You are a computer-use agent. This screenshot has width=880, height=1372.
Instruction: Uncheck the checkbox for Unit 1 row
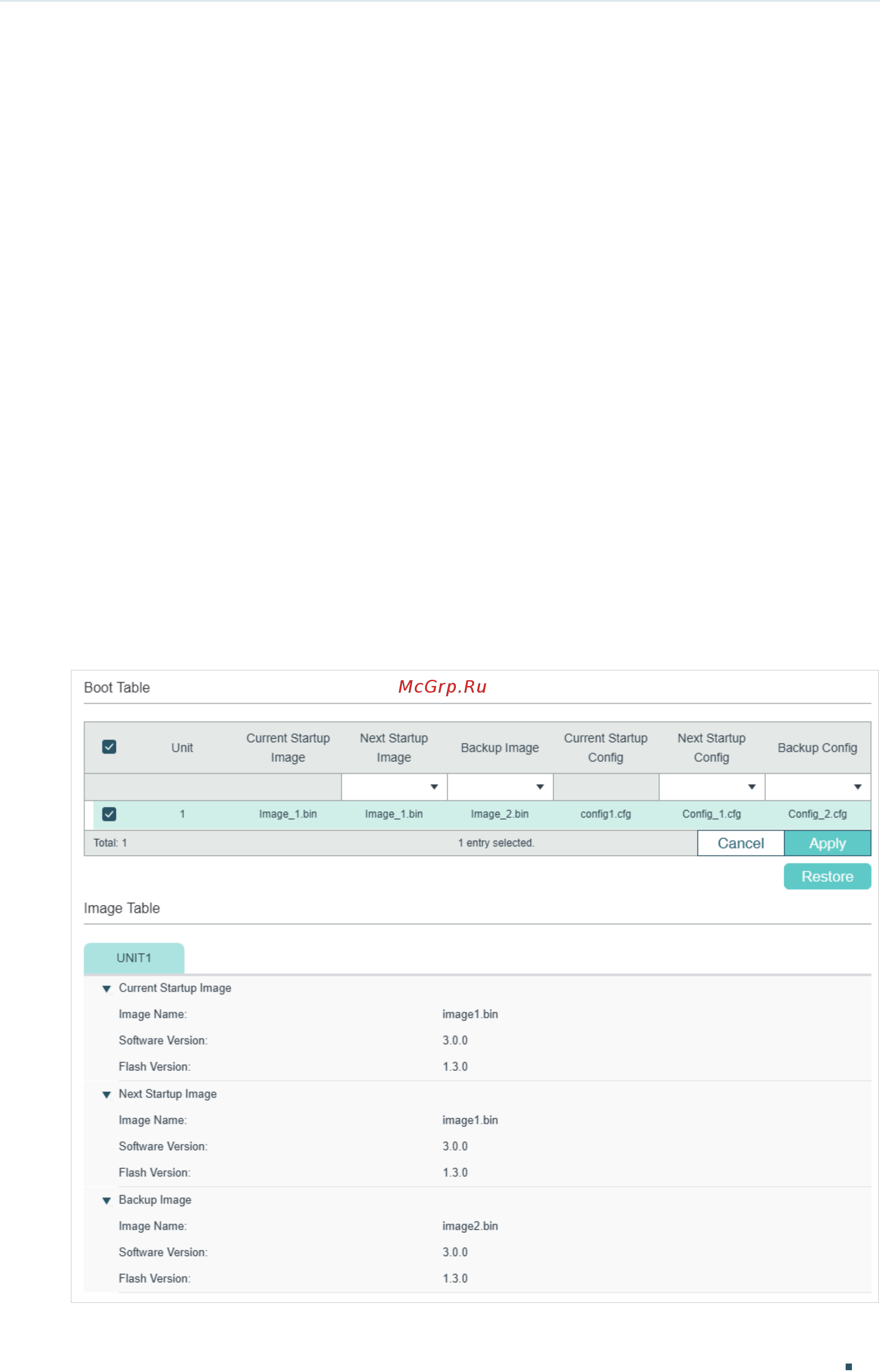click(x=109, y=814)
